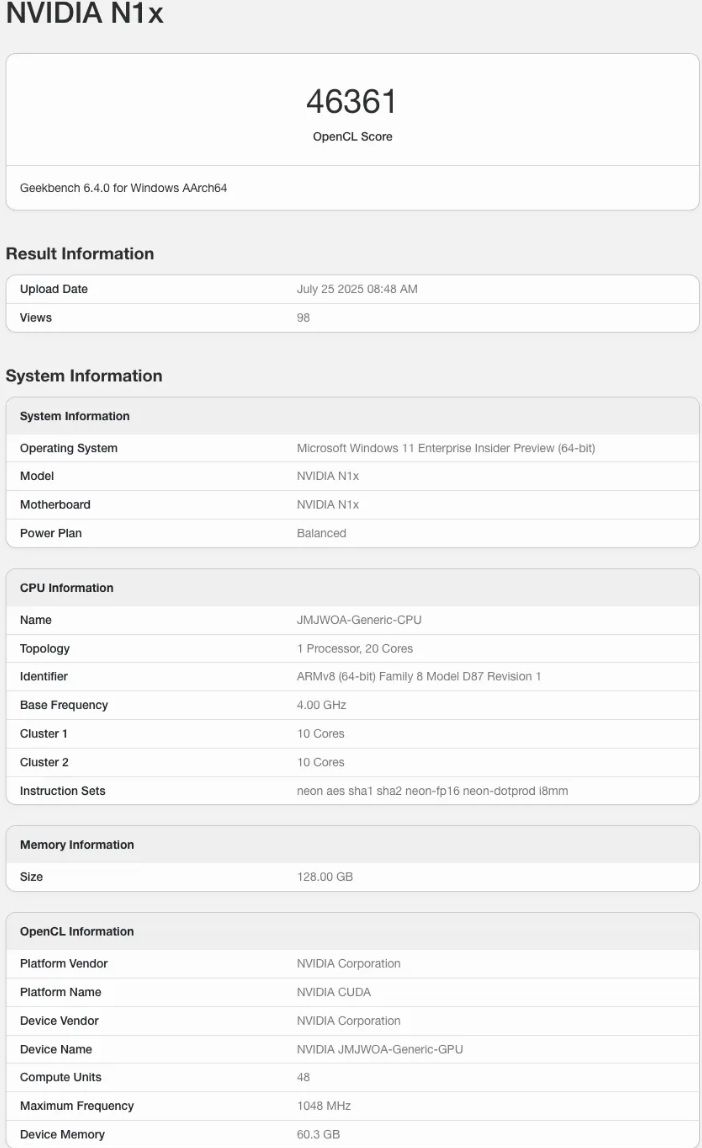Select the device name NVIDIA JMJWOA-Generic-GPU
Screen dimensions: 702x1148
click(x=379, y=1049)
